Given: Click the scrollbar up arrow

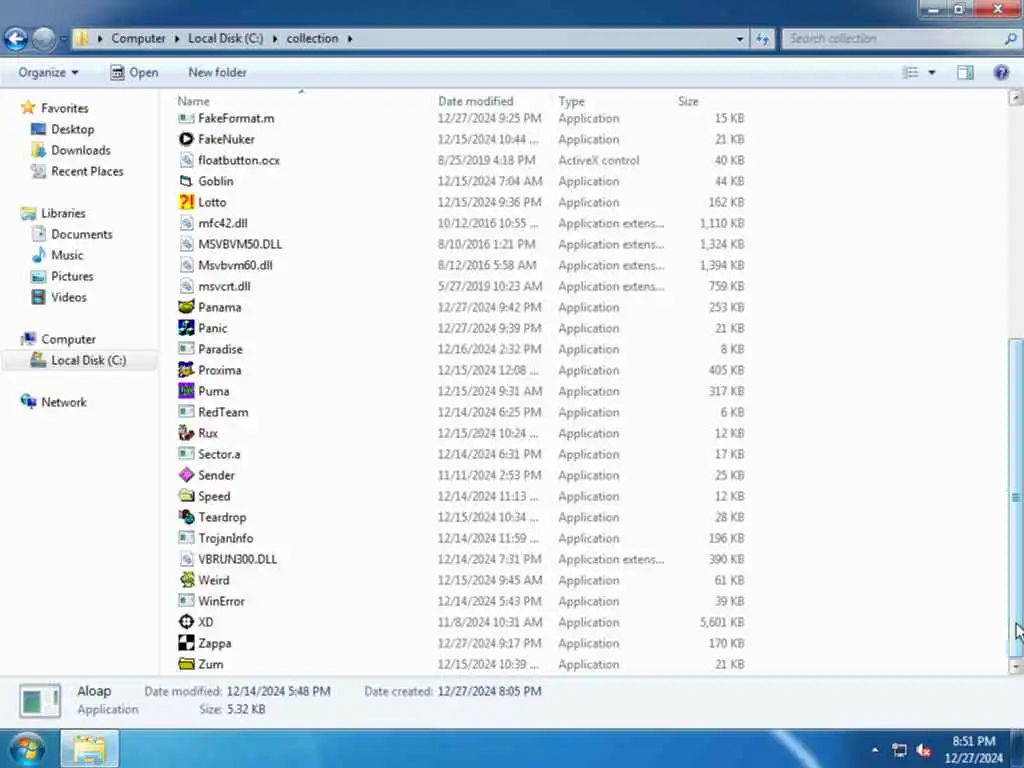Looking at the screenshot, I should [1016, 98].
